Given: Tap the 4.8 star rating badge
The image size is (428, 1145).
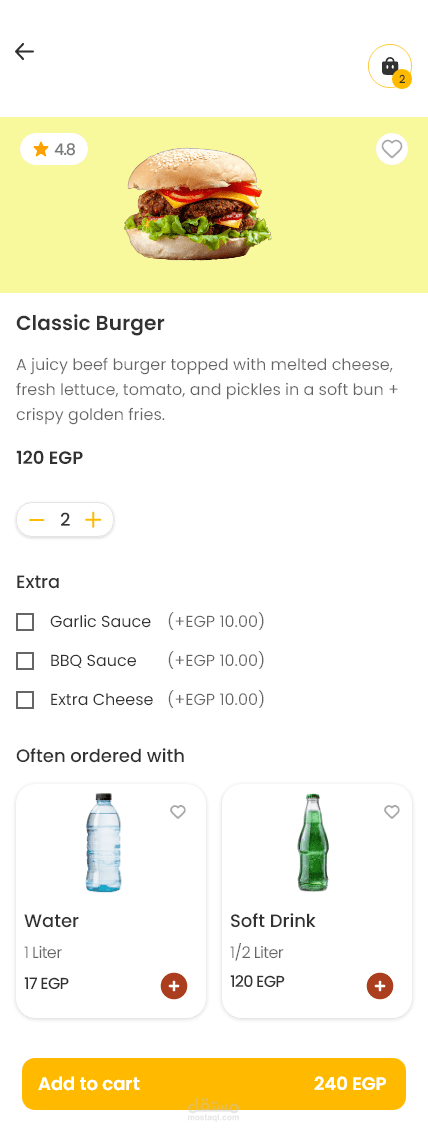Looking at the screenshot, I should click(54, 150).
